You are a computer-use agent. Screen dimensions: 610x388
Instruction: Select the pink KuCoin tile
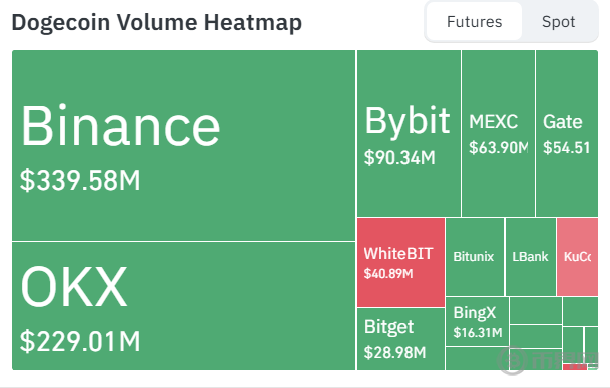coord(577,257)
